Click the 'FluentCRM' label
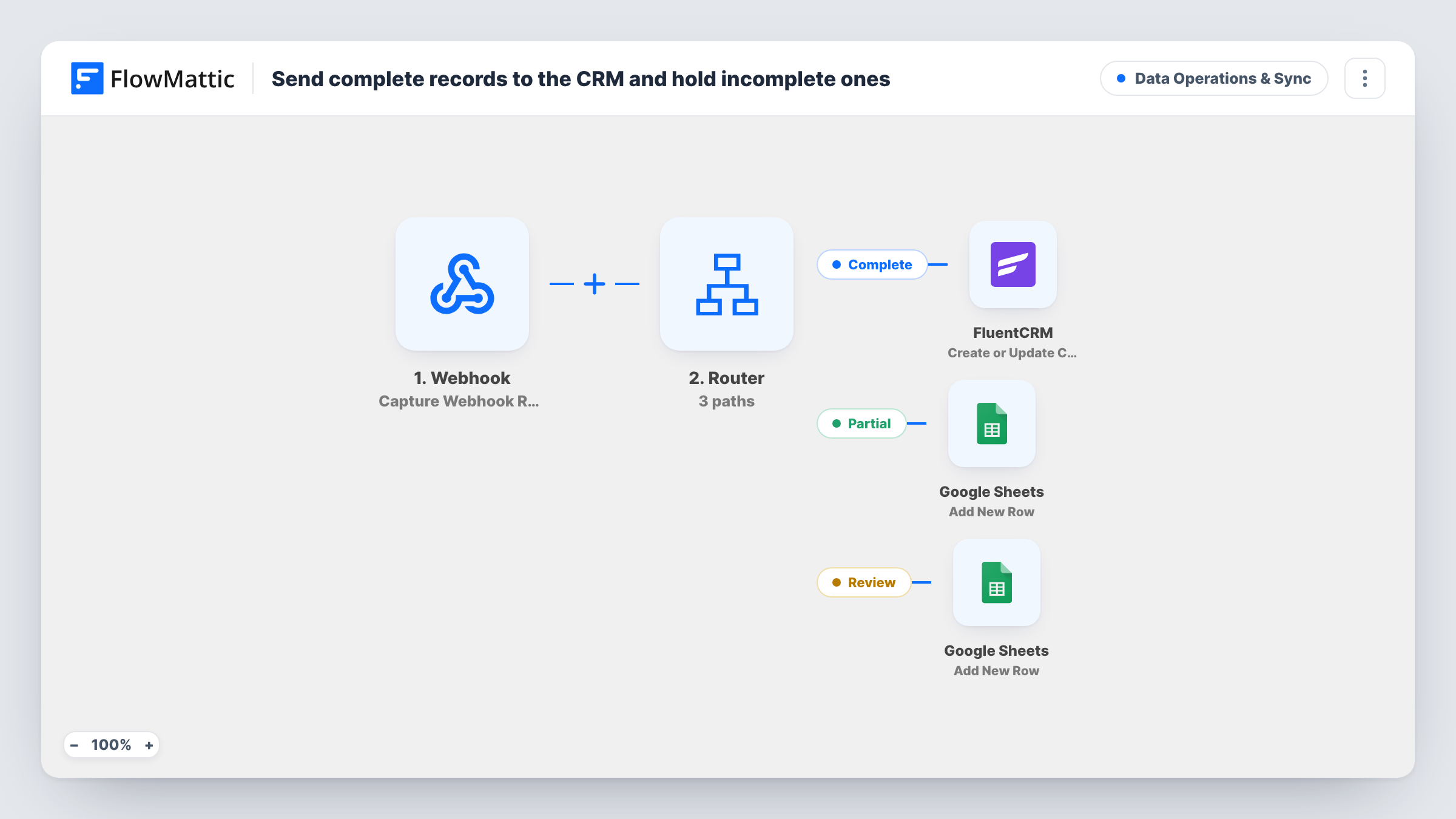 1013,332
